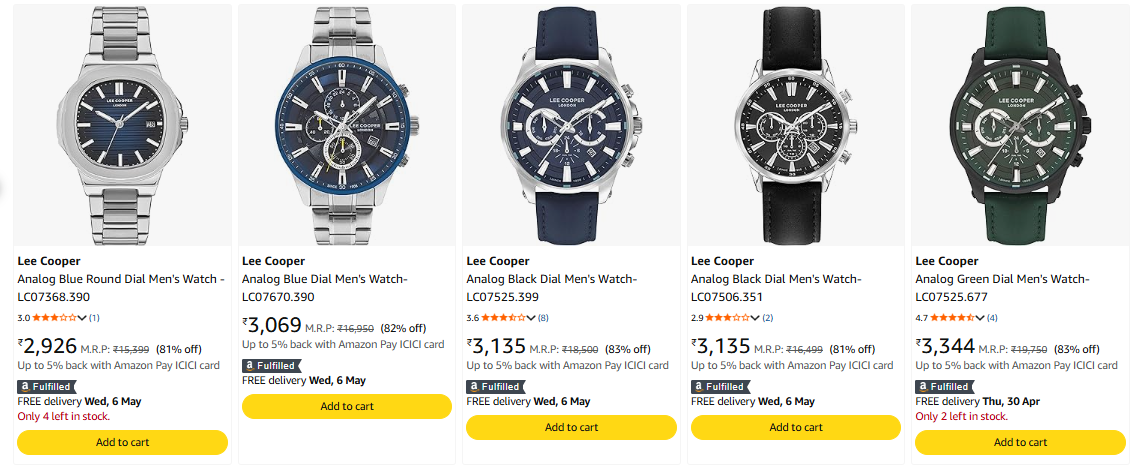Open the blue leather strap watch image
The image size is (1136, 466).
571,125
